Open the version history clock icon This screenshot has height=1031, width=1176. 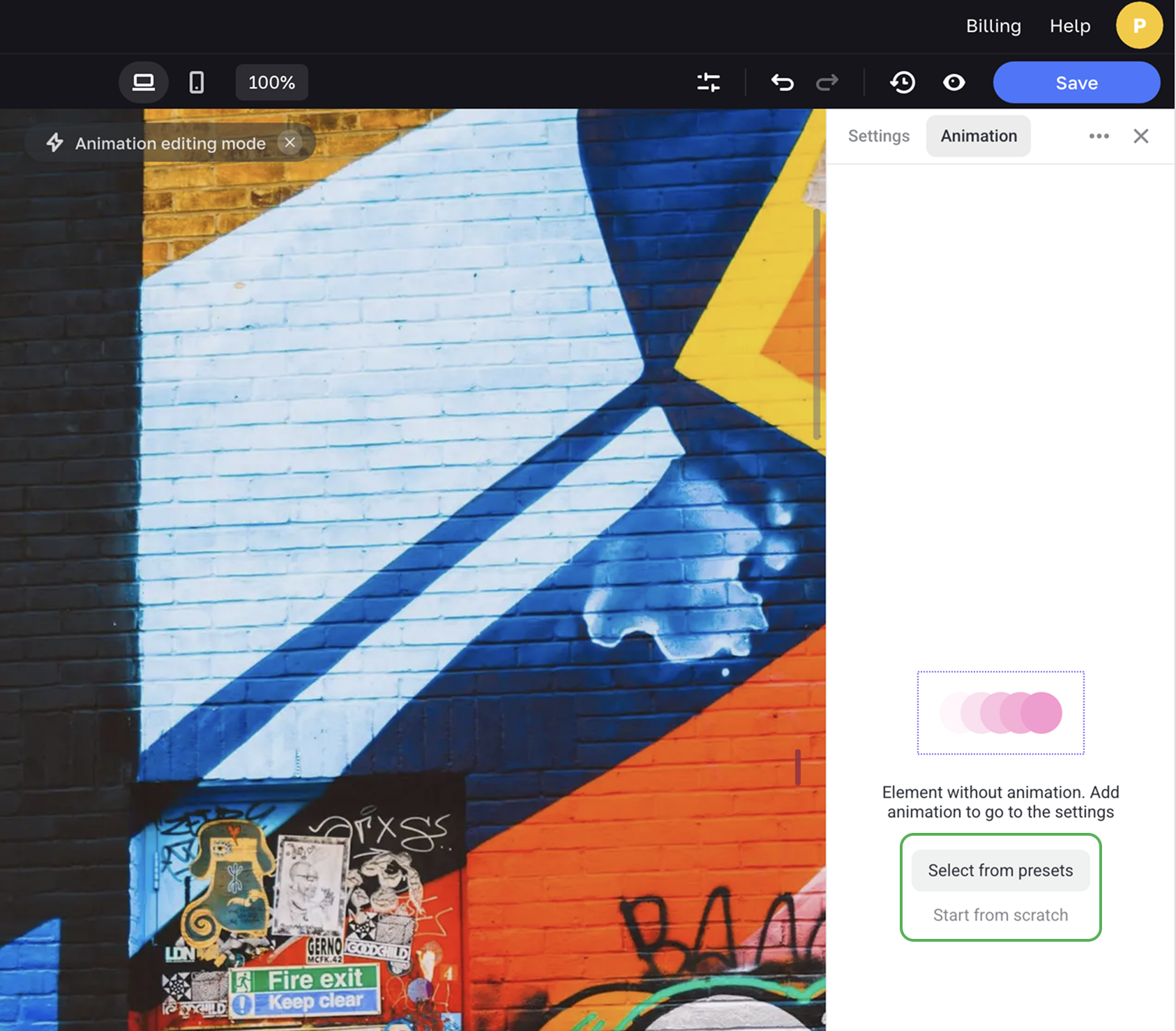point(903,82)
